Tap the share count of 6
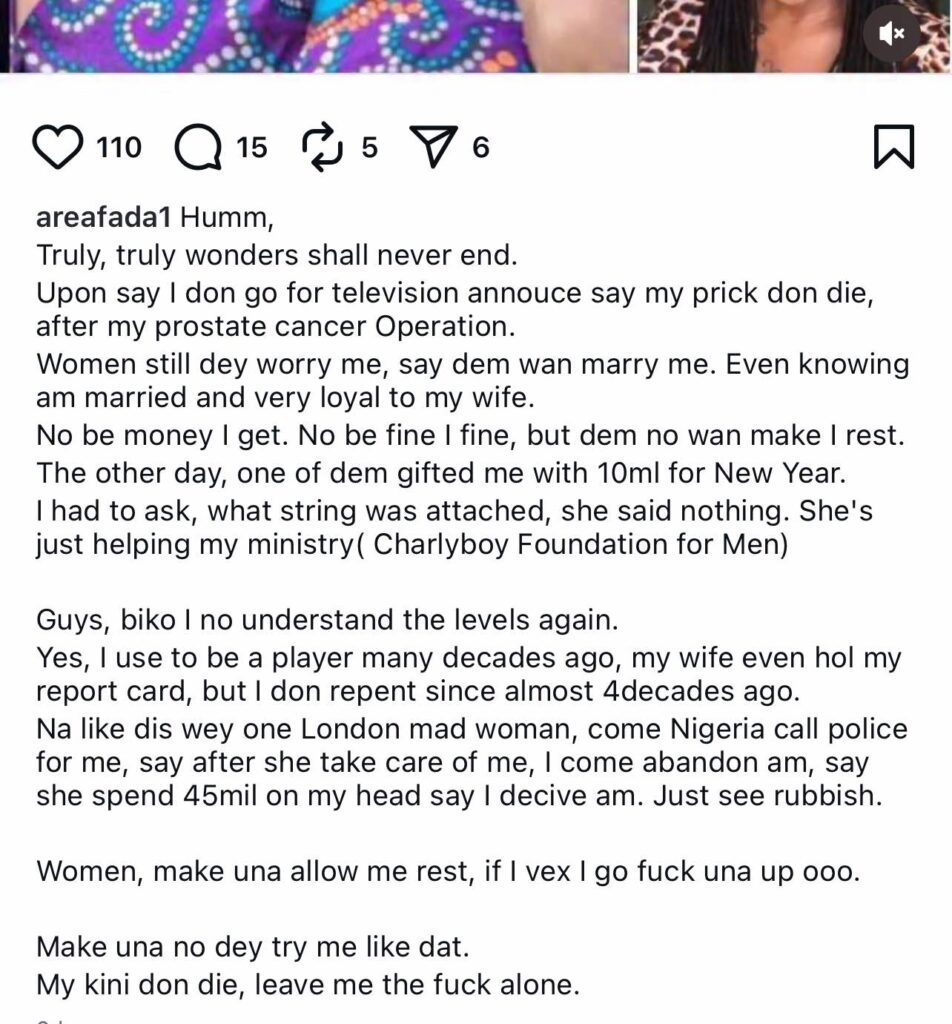The image size is (952, 1024). pyautogui.click(x=481, y=149)
